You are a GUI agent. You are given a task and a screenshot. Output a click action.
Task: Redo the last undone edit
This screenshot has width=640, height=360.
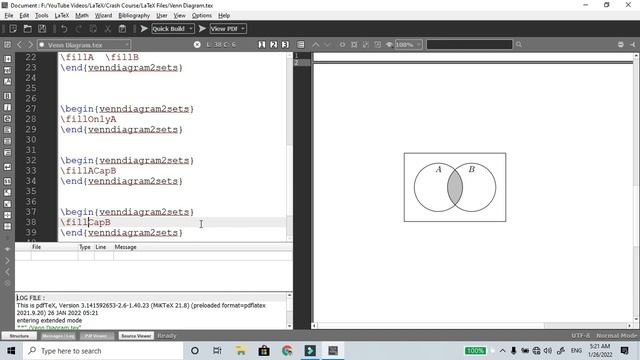pos(78,29)
